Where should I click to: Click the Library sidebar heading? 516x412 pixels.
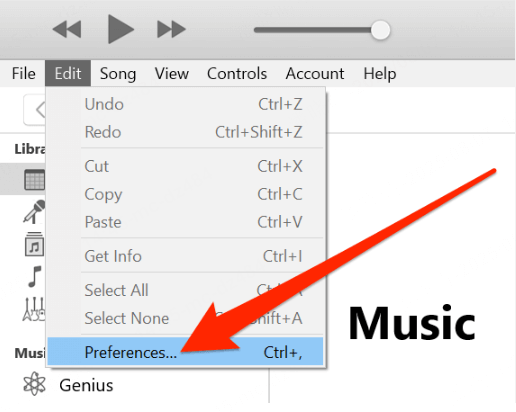(30, 149)
